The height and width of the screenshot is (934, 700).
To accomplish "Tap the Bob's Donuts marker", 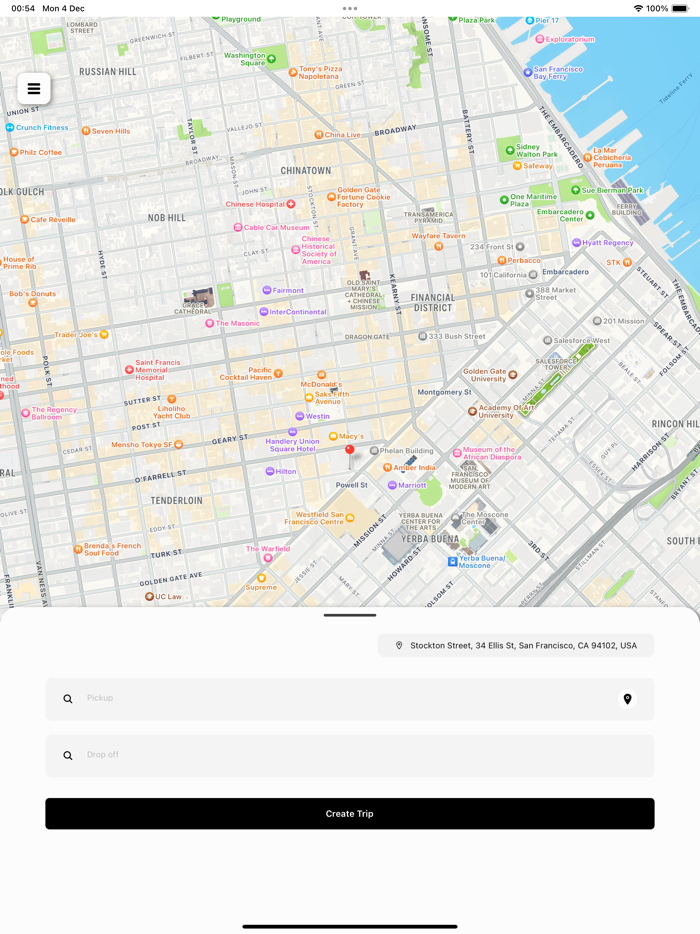I will pos(33,303).
